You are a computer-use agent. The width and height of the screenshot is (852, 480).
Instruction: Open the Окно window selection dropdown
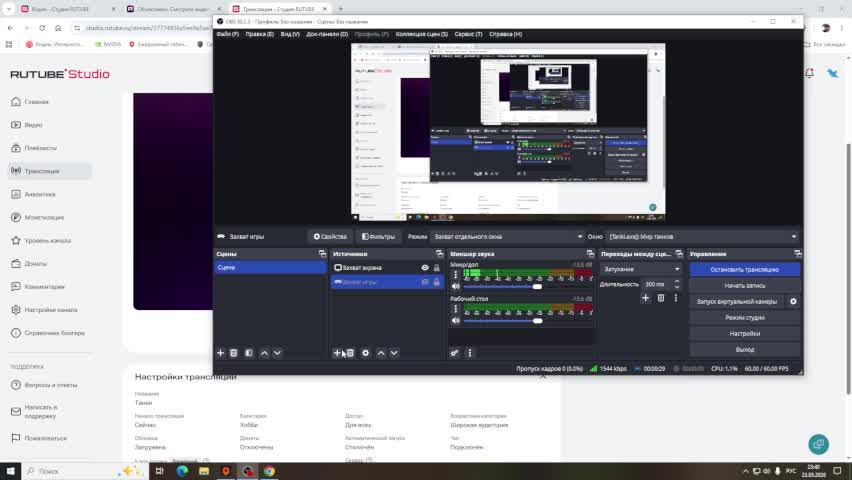pyautogui.click(x=703, y=236)
